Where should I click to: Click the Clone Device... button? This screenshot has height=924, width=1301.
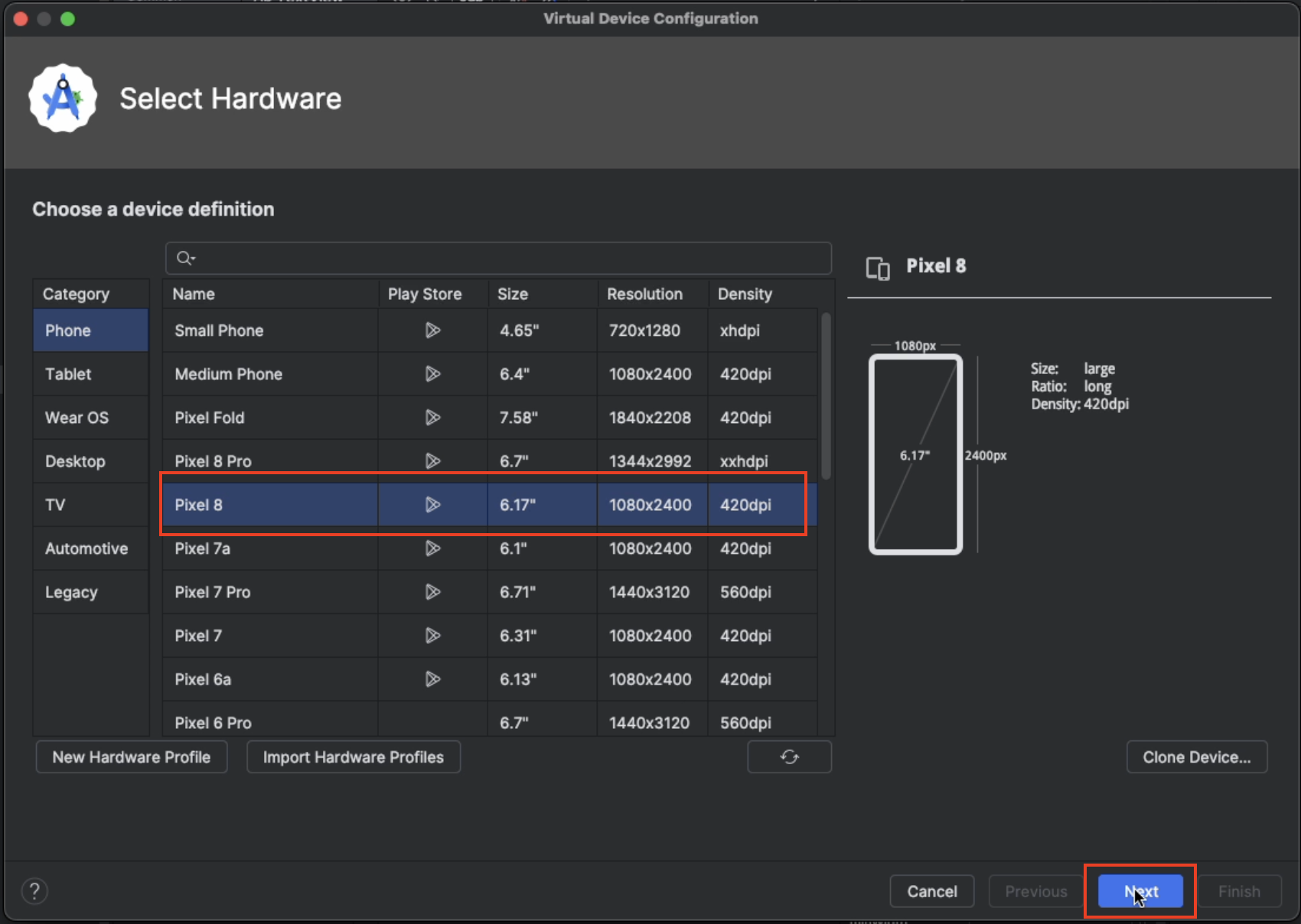[x=1197, y=757]
